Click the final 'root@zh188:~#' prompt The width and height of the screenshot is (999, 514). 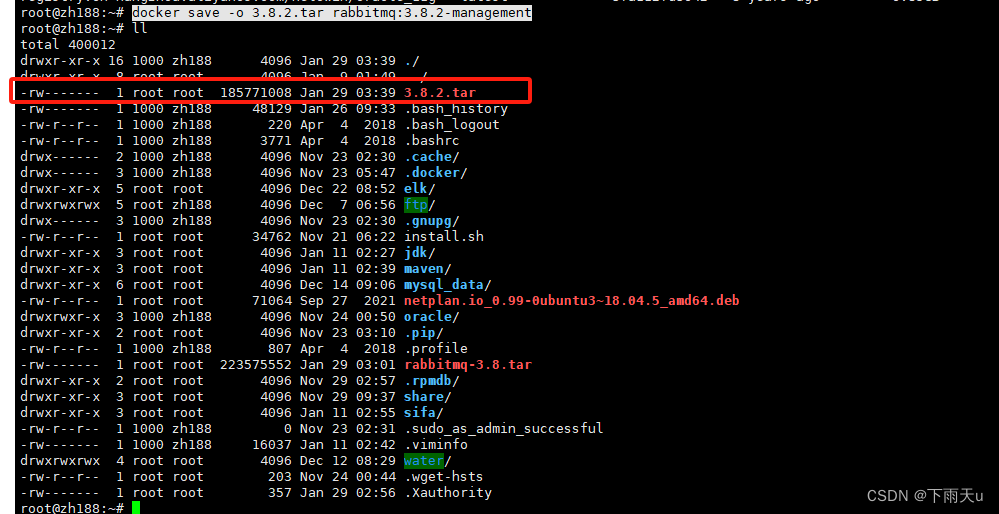[72, 508]
